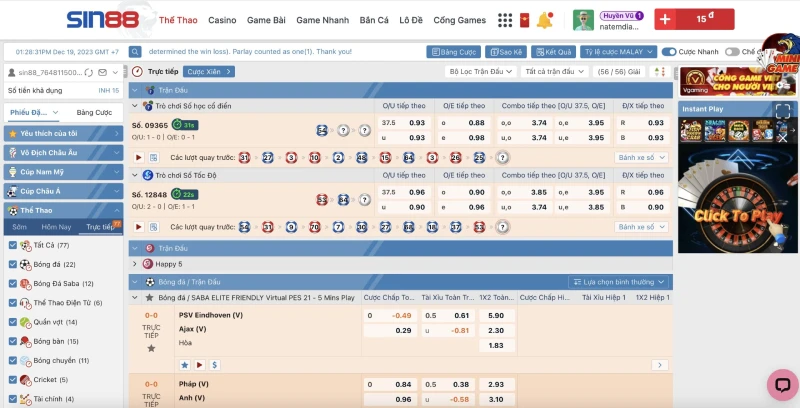Click the SIN88 logo

click(103, 20)
